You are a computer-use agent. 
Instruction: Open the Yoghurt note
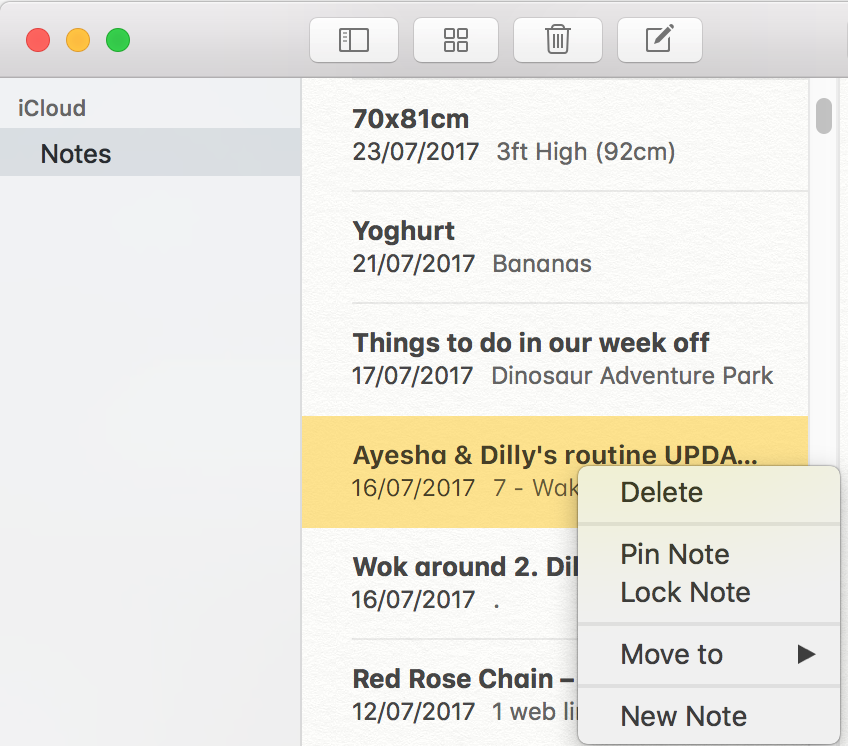555,247
